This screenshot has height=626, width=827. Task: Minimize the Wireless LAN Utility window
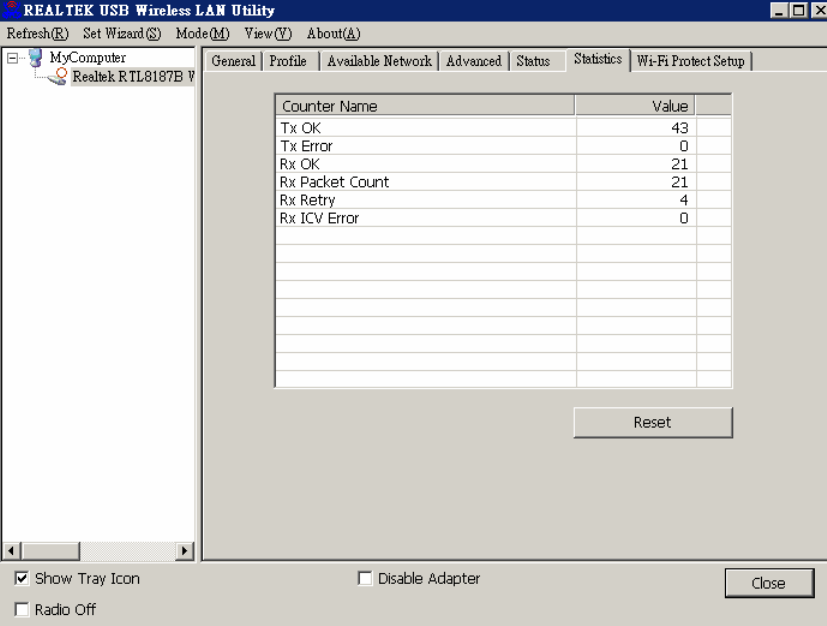pyautogui.click(x=779, y=10)
